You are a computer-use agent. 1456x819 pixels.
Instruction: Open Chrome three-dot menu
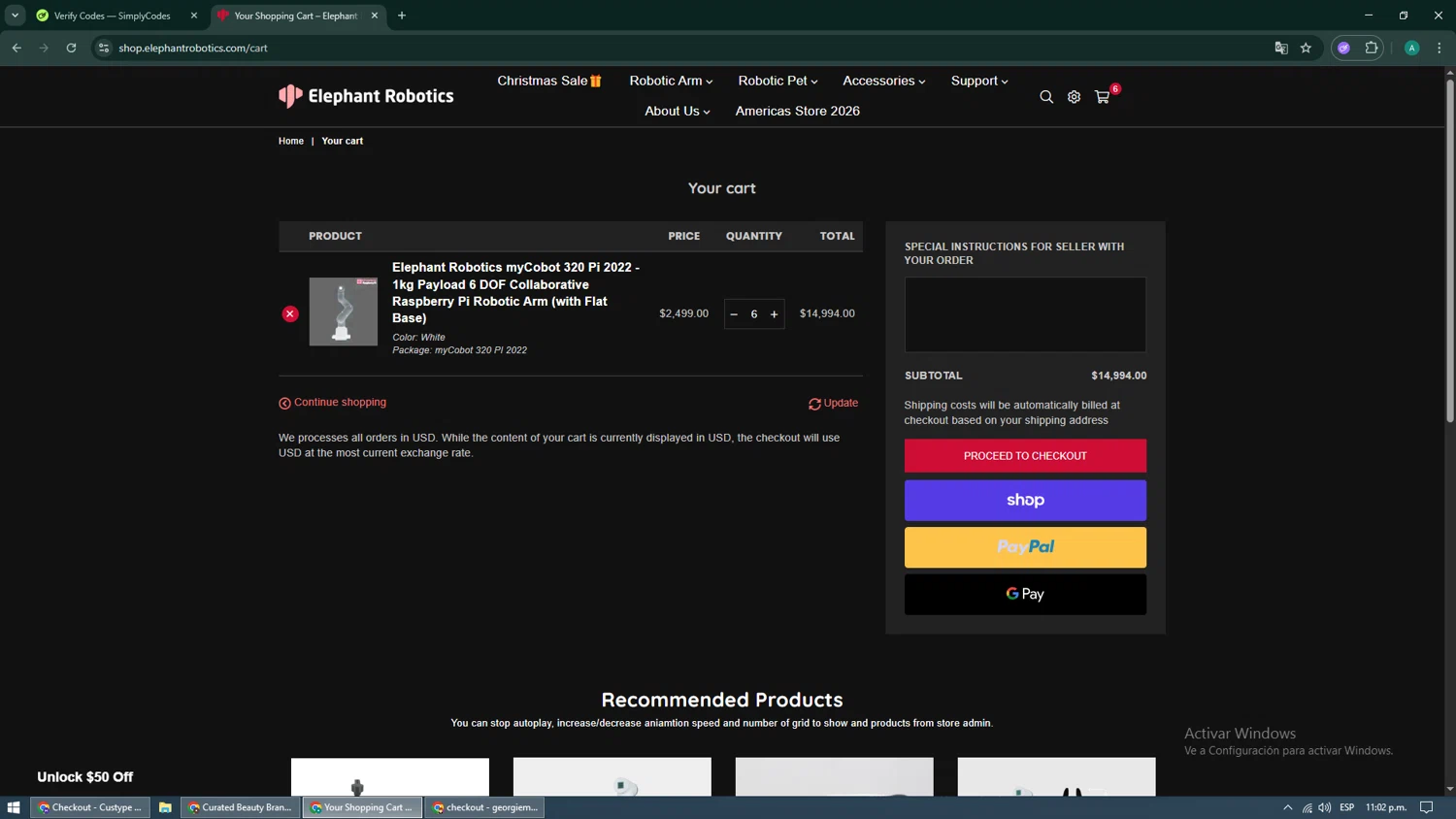click(1439, 48)
